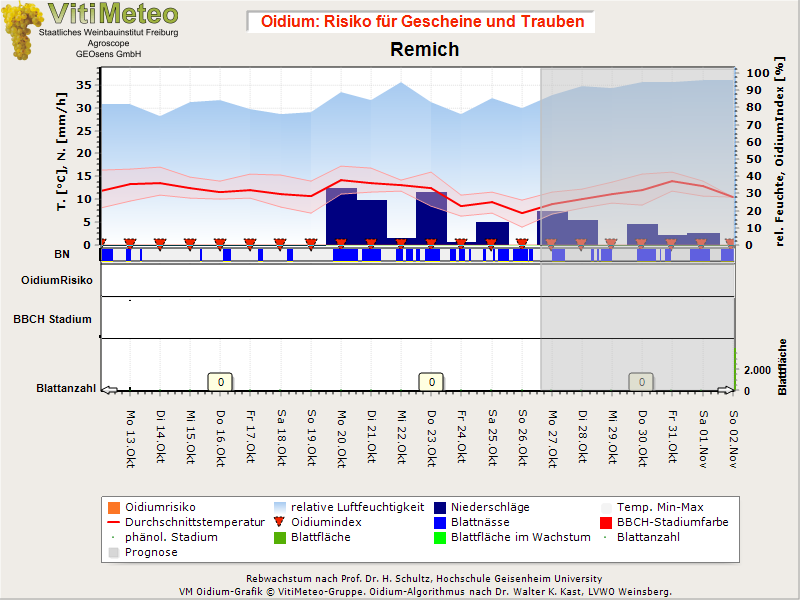Screen dimensions: 800x600
Task: Select Oidiumindex marker above Fr 24.Okt
Action: [461, 243]
